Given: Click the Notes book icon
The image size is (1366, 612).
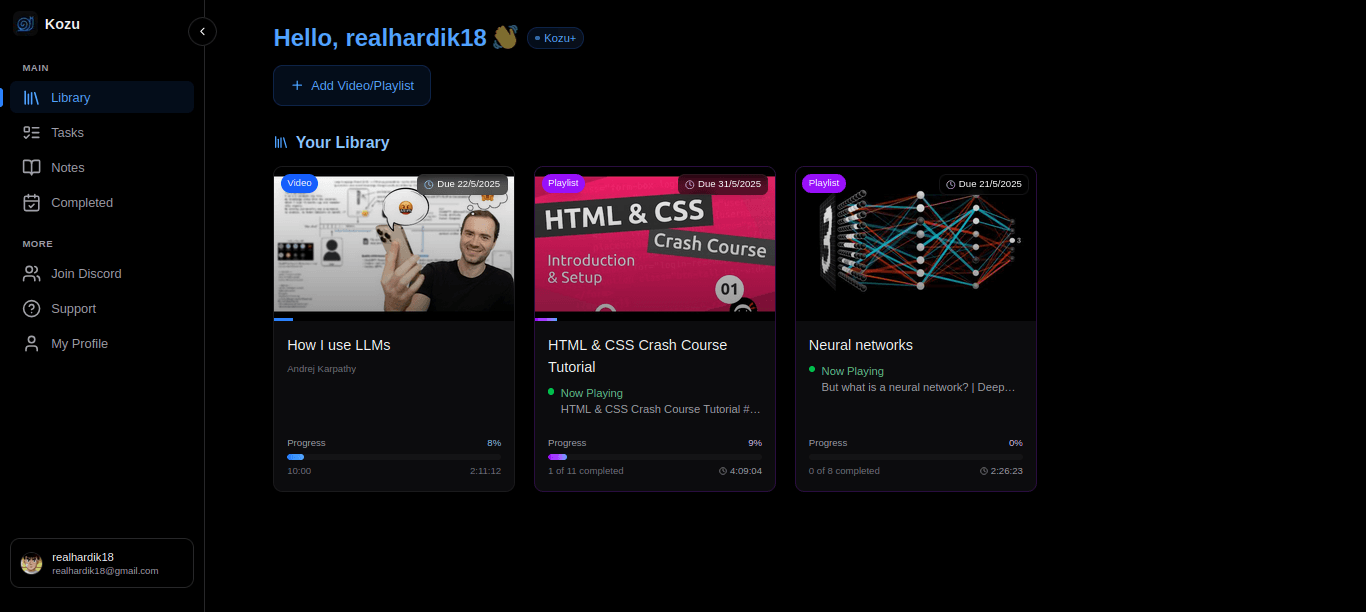Looking at the screenshot, I should click(x=32, y=167).
